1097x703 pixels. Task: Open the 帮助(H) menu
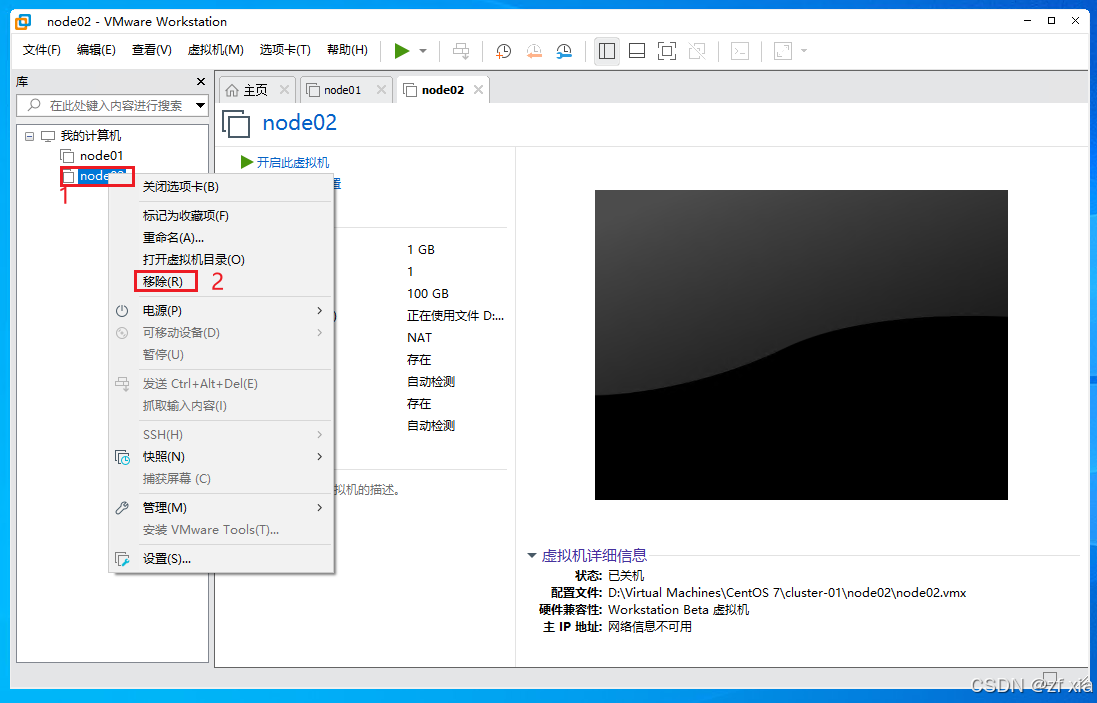pyautogui.click(x=347, y=50)
